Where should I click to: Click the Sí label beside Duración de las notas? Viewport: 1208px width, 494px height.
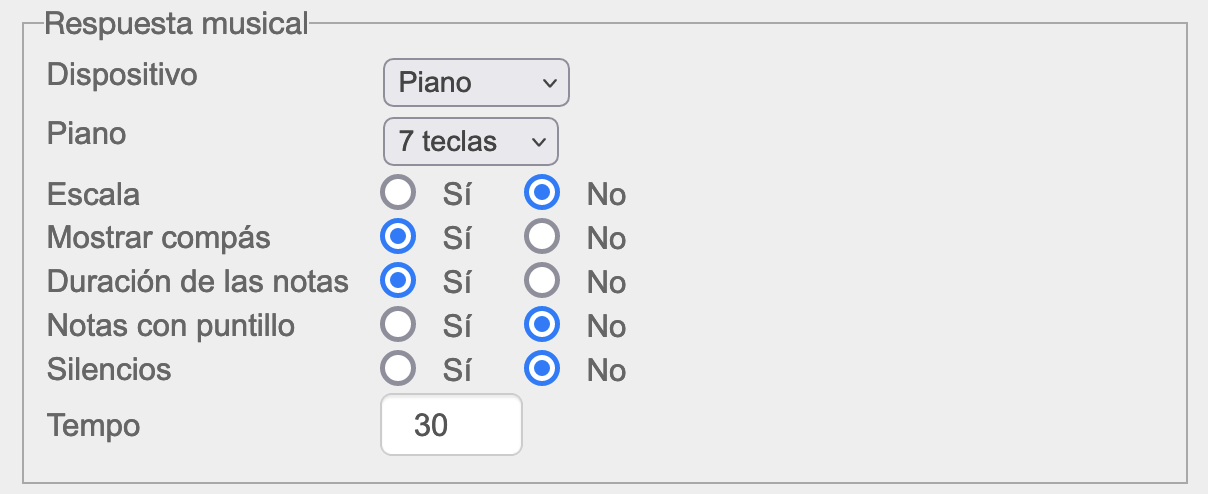coord(457,282)
